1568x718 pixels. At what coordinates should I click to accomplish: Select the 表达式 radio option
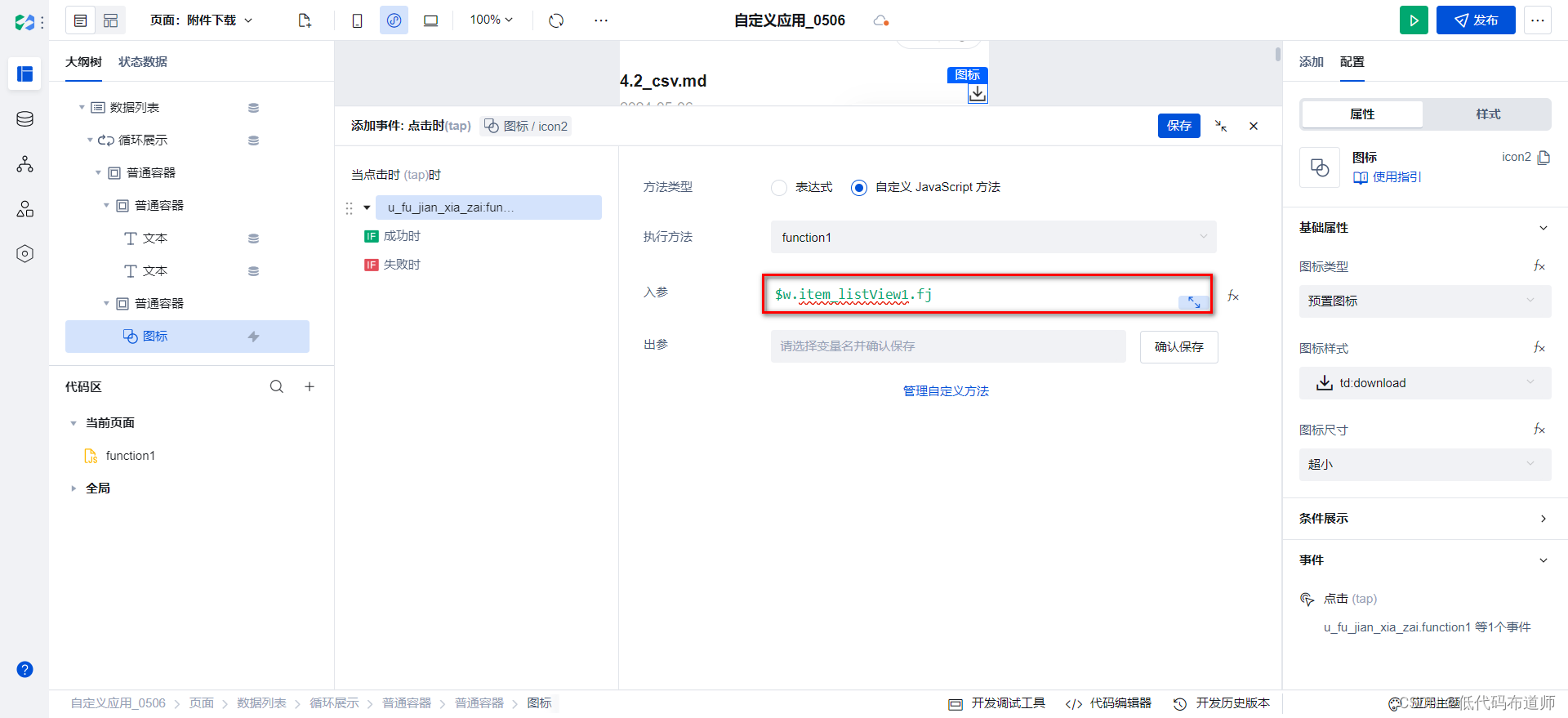779,188
